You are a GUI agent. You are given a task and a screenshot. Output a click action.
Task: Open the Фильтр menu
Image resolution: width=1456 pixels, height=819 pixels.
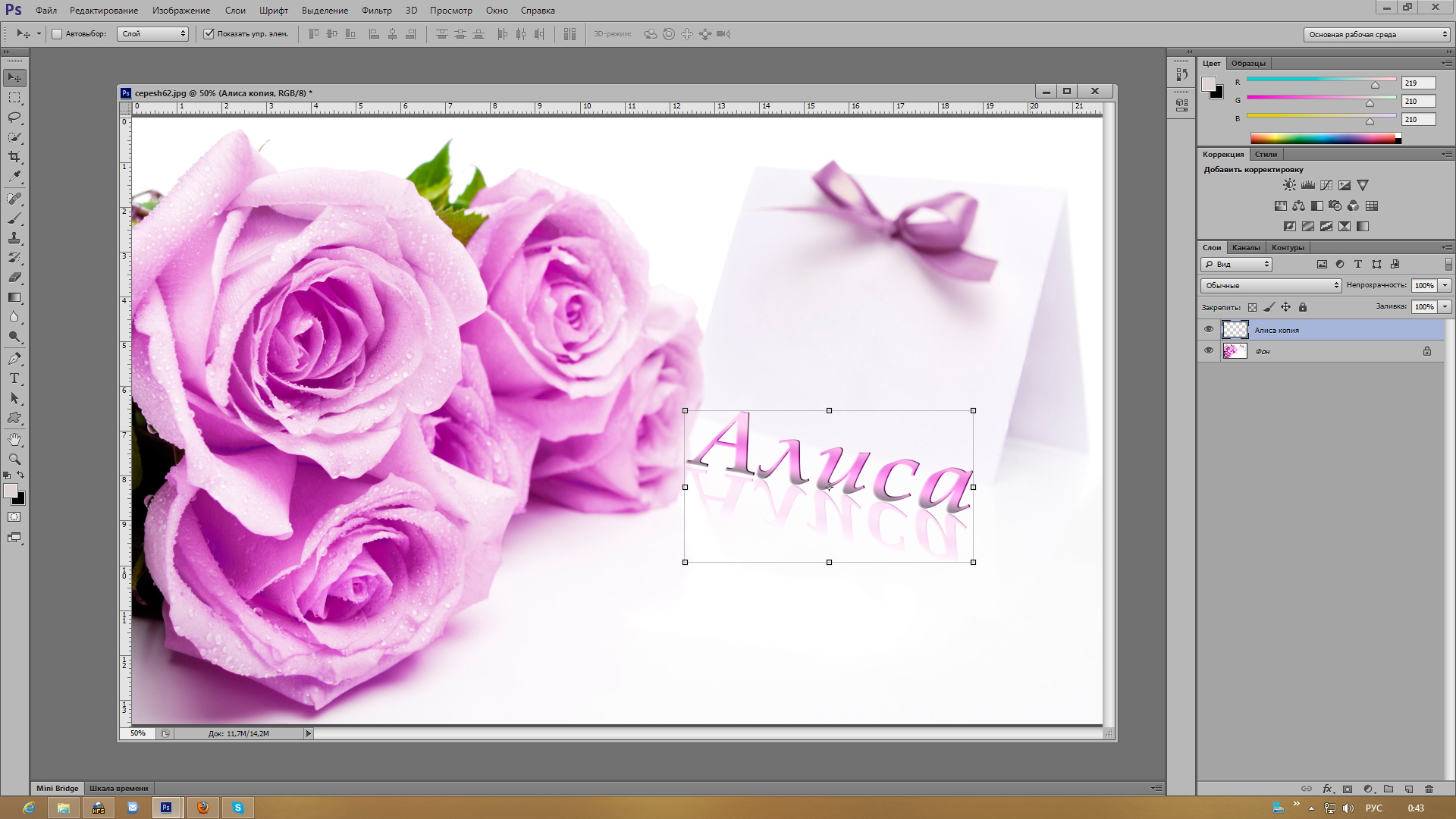[376, 11]
